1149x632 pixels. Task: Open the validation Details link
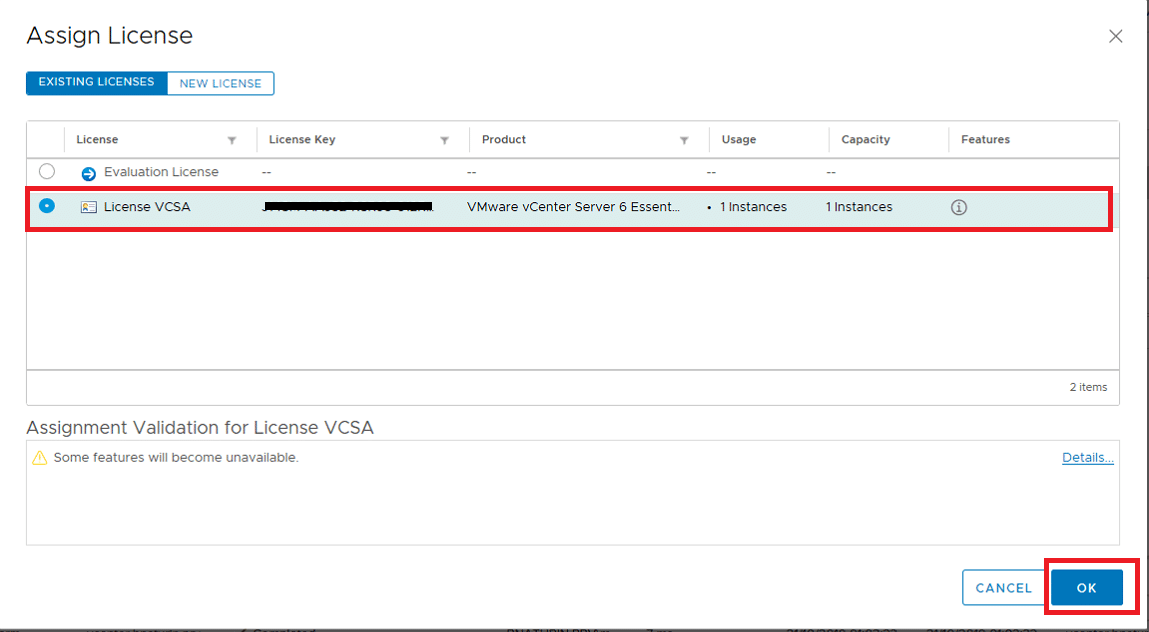click(x=1087, y=458)
